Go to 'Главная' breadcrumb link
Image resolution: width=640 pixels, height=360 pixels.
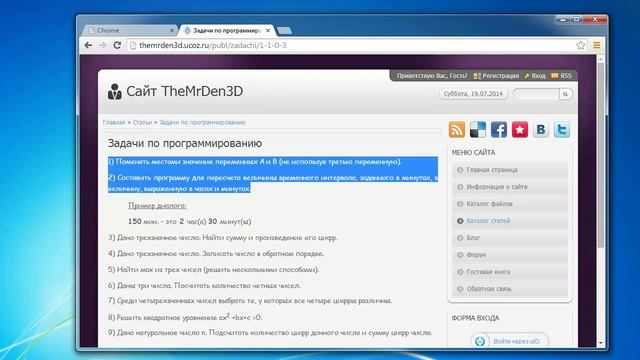(114, 122)
